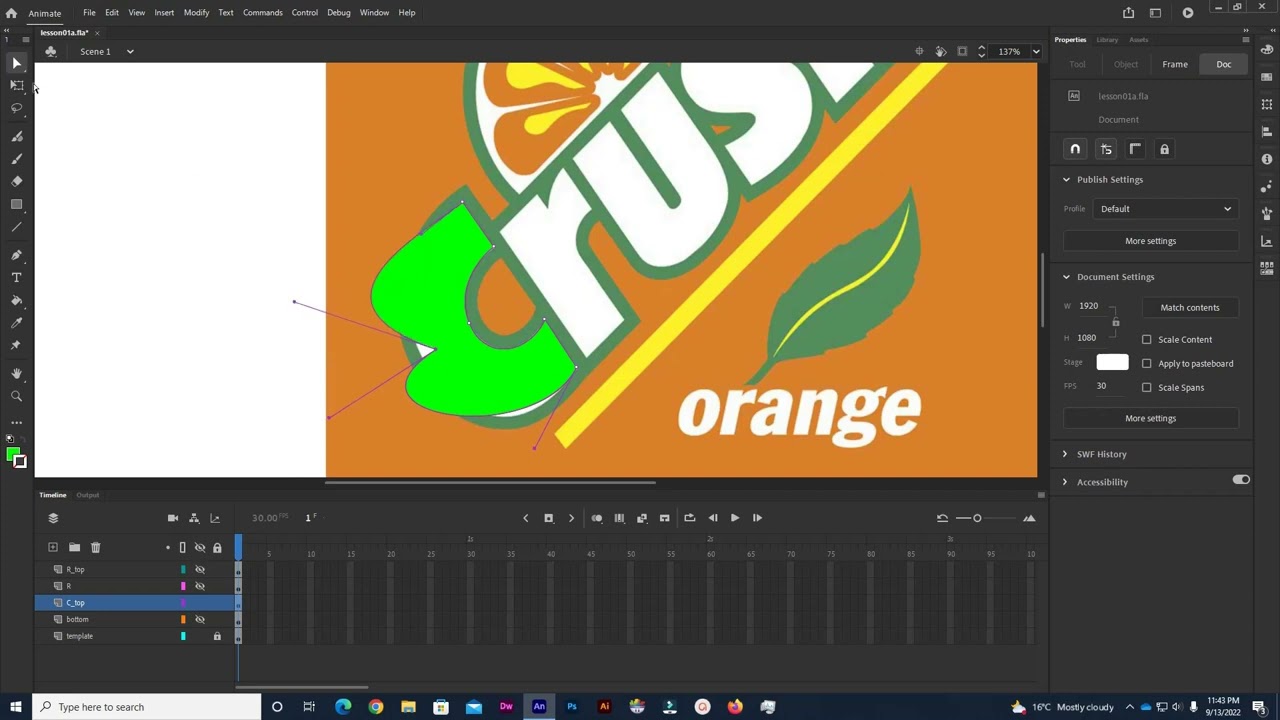Select the Eyedropper tool
Screen dimensions: 1280x720
[16, 323]
